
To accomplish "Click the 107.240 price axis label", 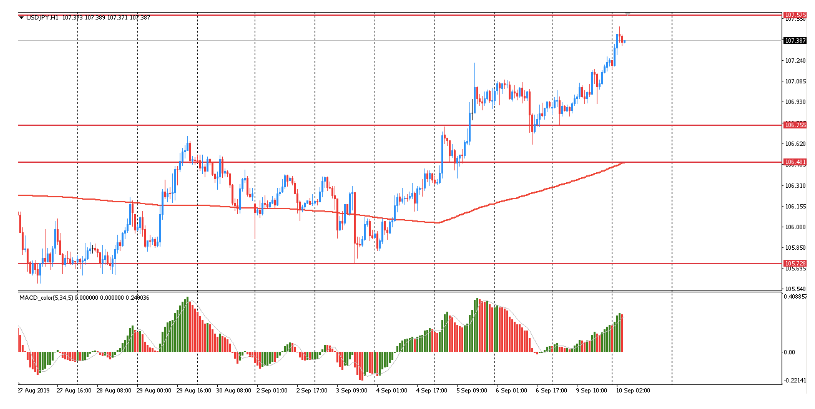I will (x=795, y=61).
